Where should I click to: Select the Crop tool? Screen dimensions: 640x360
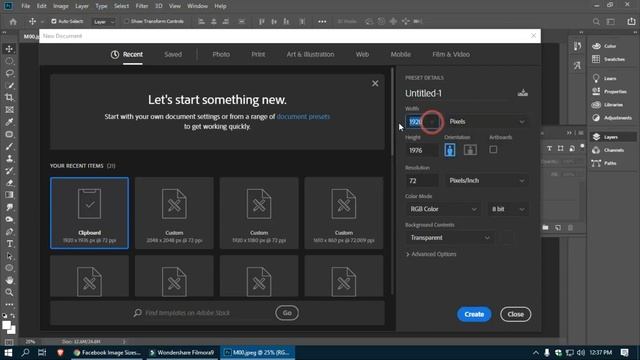click(9, 98)
